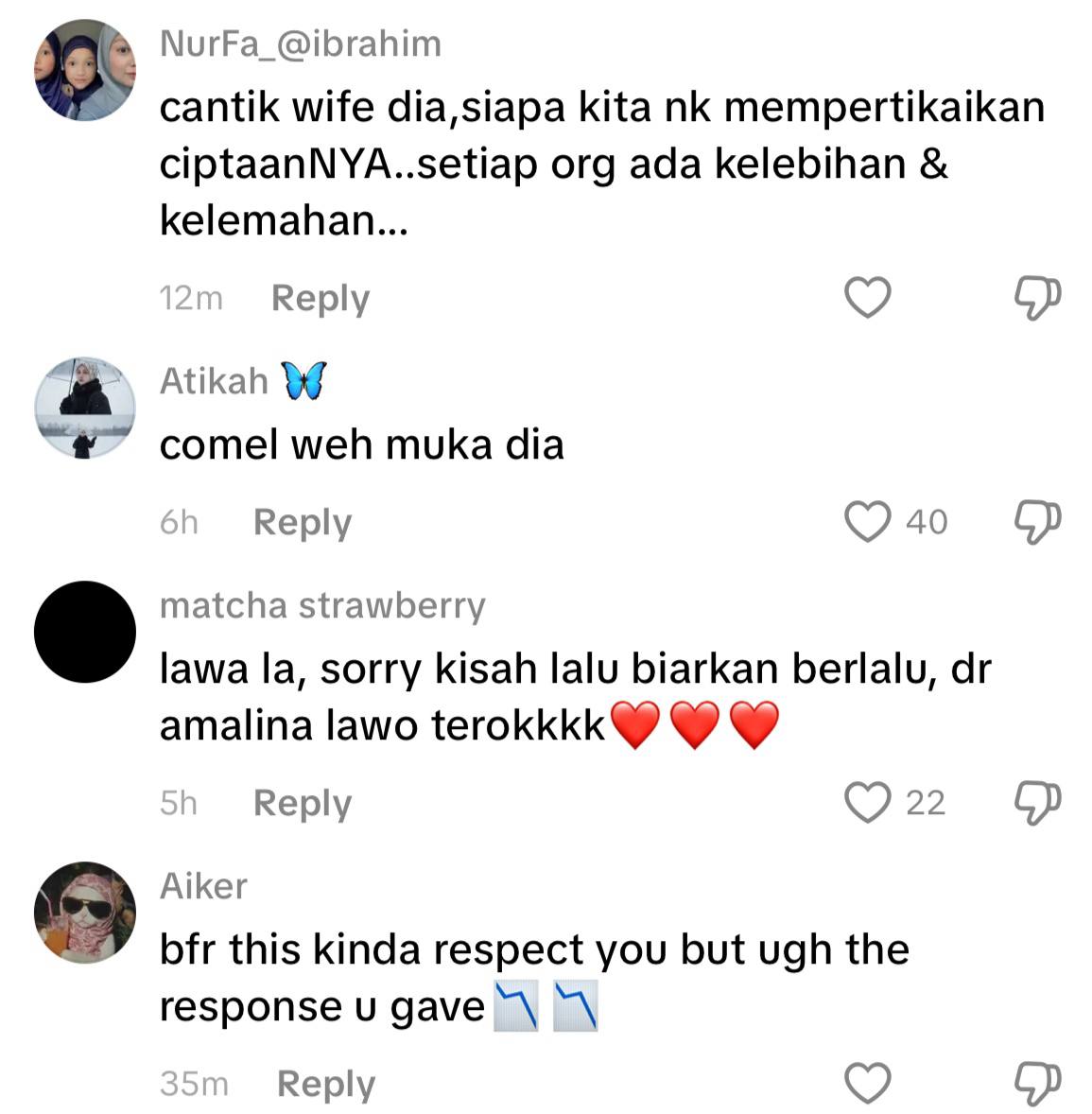Open the Aiker username
The height and width of the screenshot is (1114, 1092).
[203, 886]
